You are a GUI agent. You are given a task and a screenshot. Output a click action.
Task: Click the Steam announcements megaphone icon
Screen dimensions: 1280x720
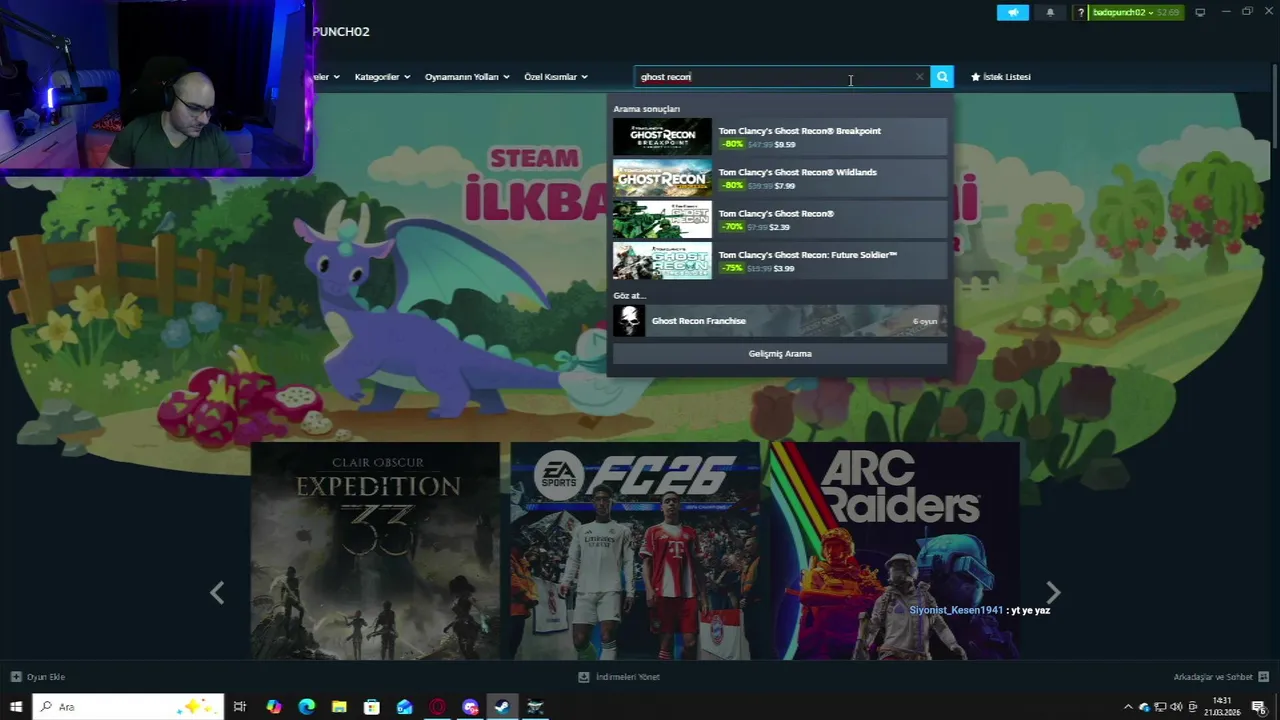pos(1012,12)
